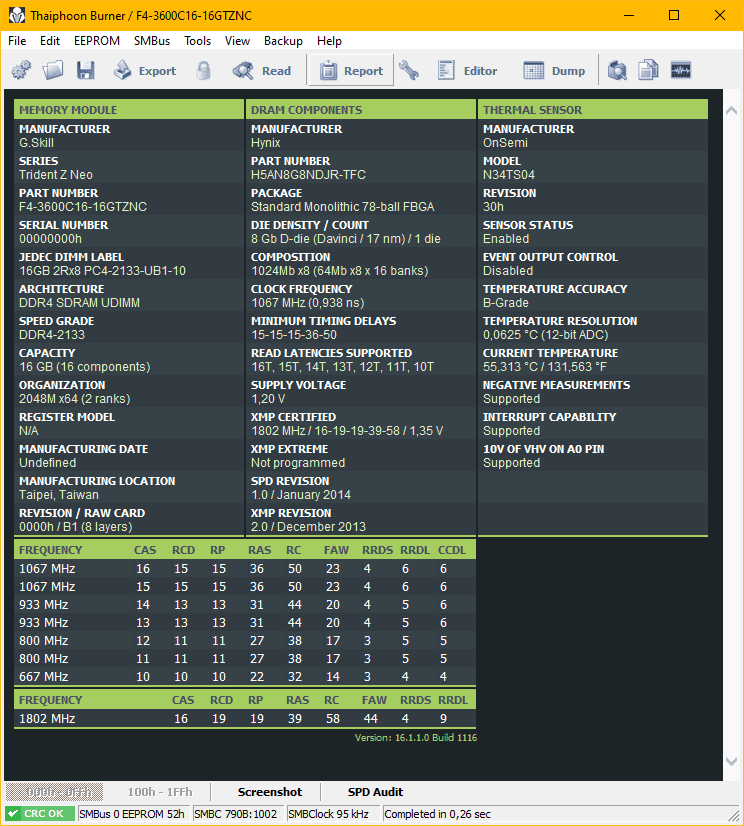744x826 pixels.
Task: Click the SMBClock 95 kHz status field
Action: pyautogui.click(x=332, y=814)
